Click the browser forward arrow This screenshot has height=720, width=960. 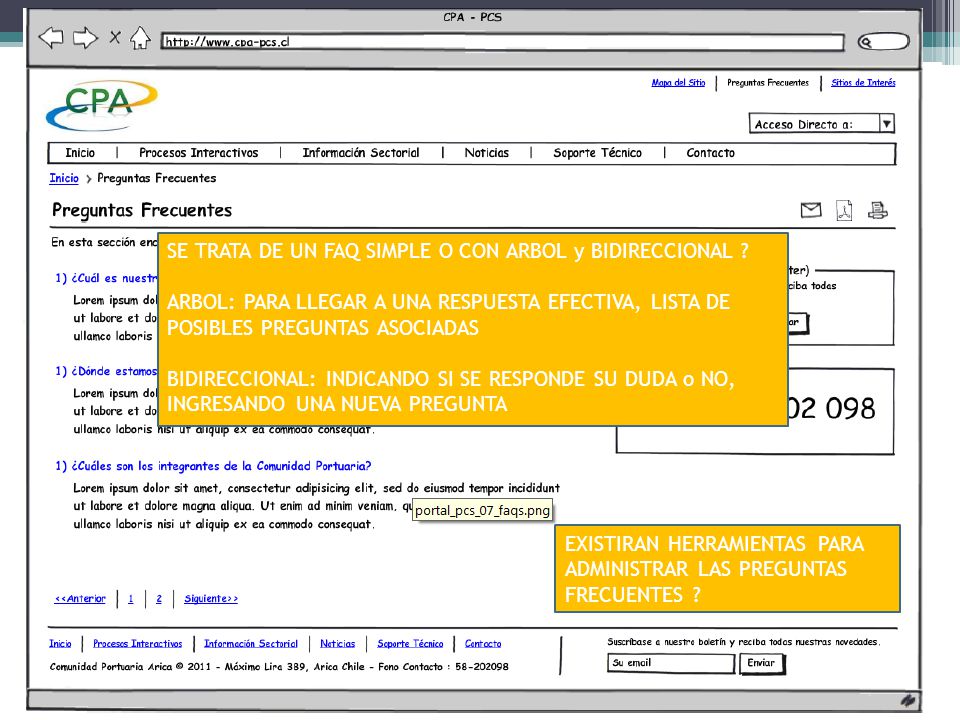pos(85,38)
